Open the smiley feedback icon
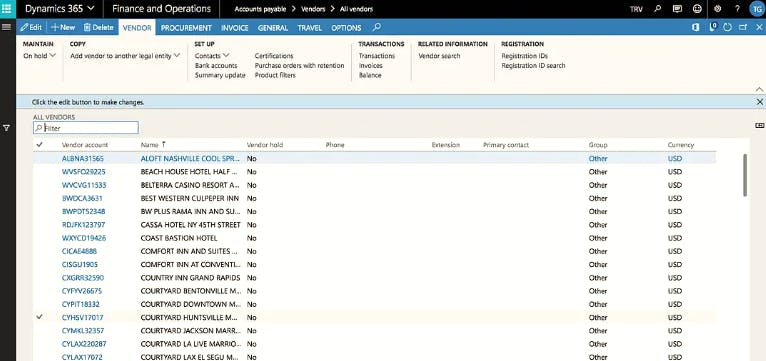Image resolution: width=766 pixels, height=361 pixels. [x=698, y=9]
